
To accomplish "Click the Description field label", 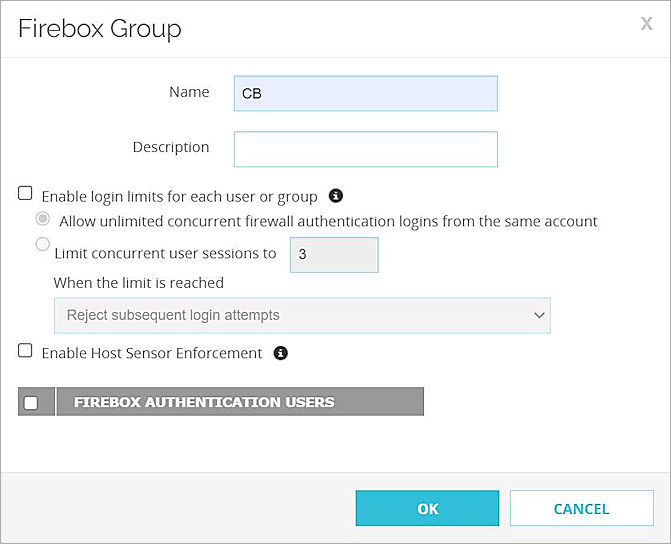I will pyautogui.click(x=171, y=147).
